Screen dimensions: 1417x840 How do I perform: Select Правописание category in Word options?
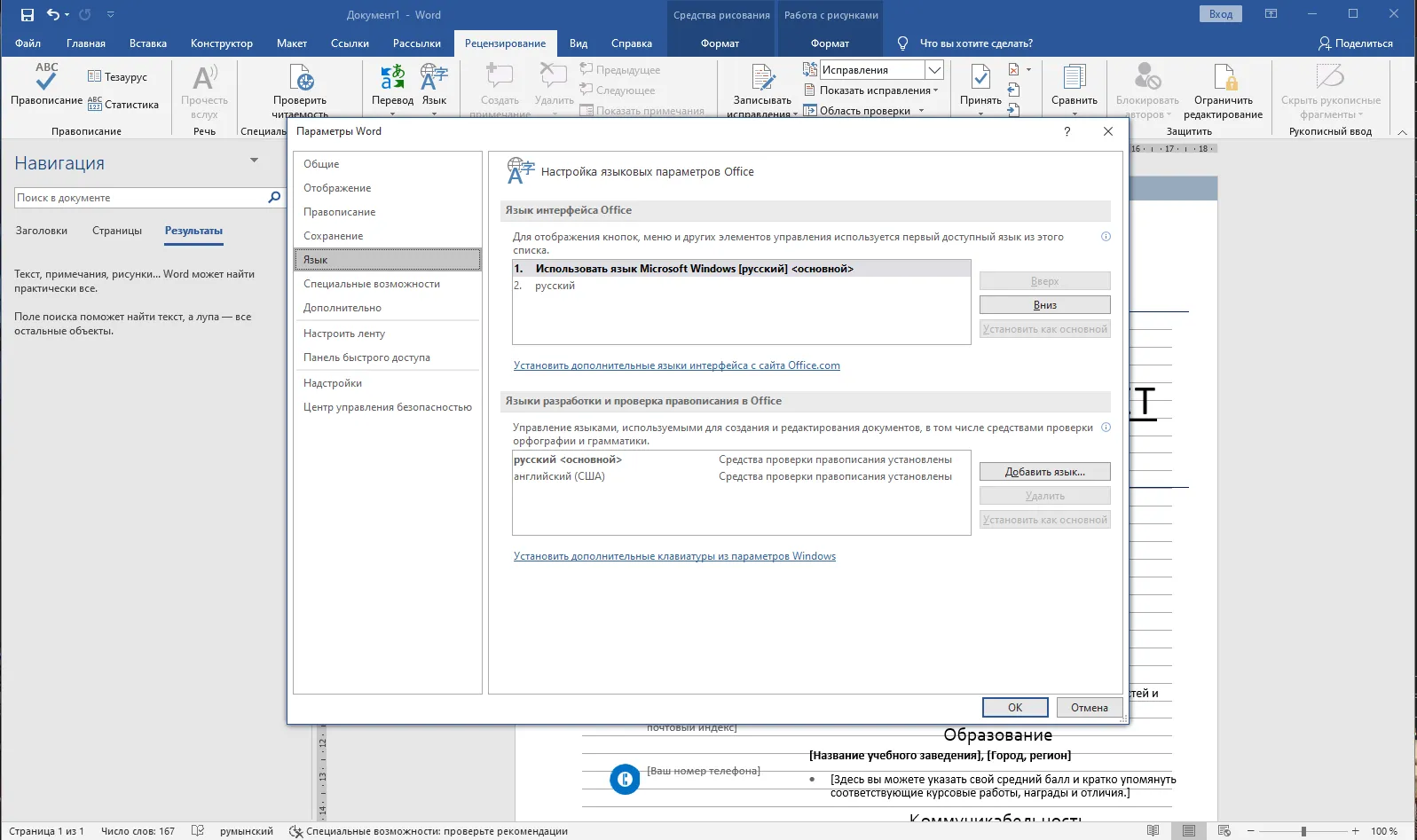339,212
